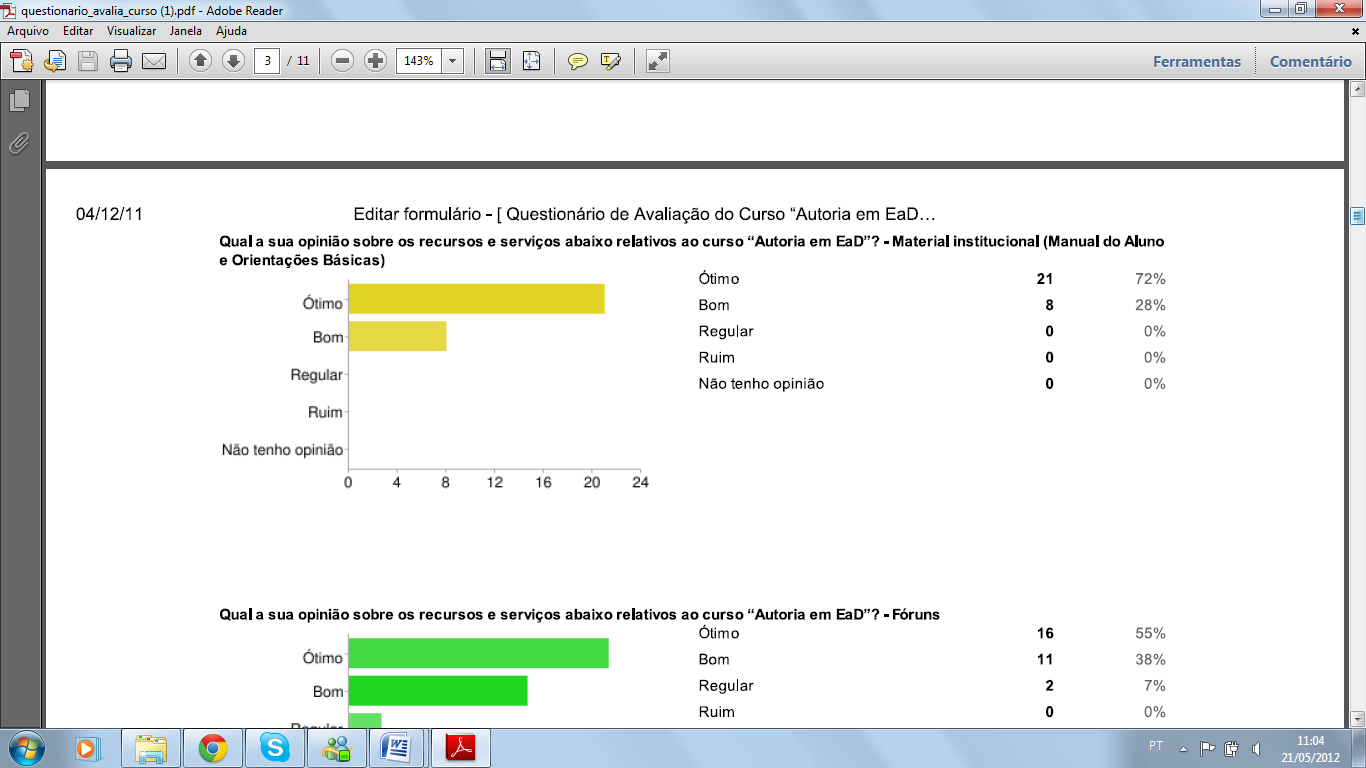This screenshot has width=1366, height=768.
Task: Show page thumbnails panel in sidebar
Action: 19,100
